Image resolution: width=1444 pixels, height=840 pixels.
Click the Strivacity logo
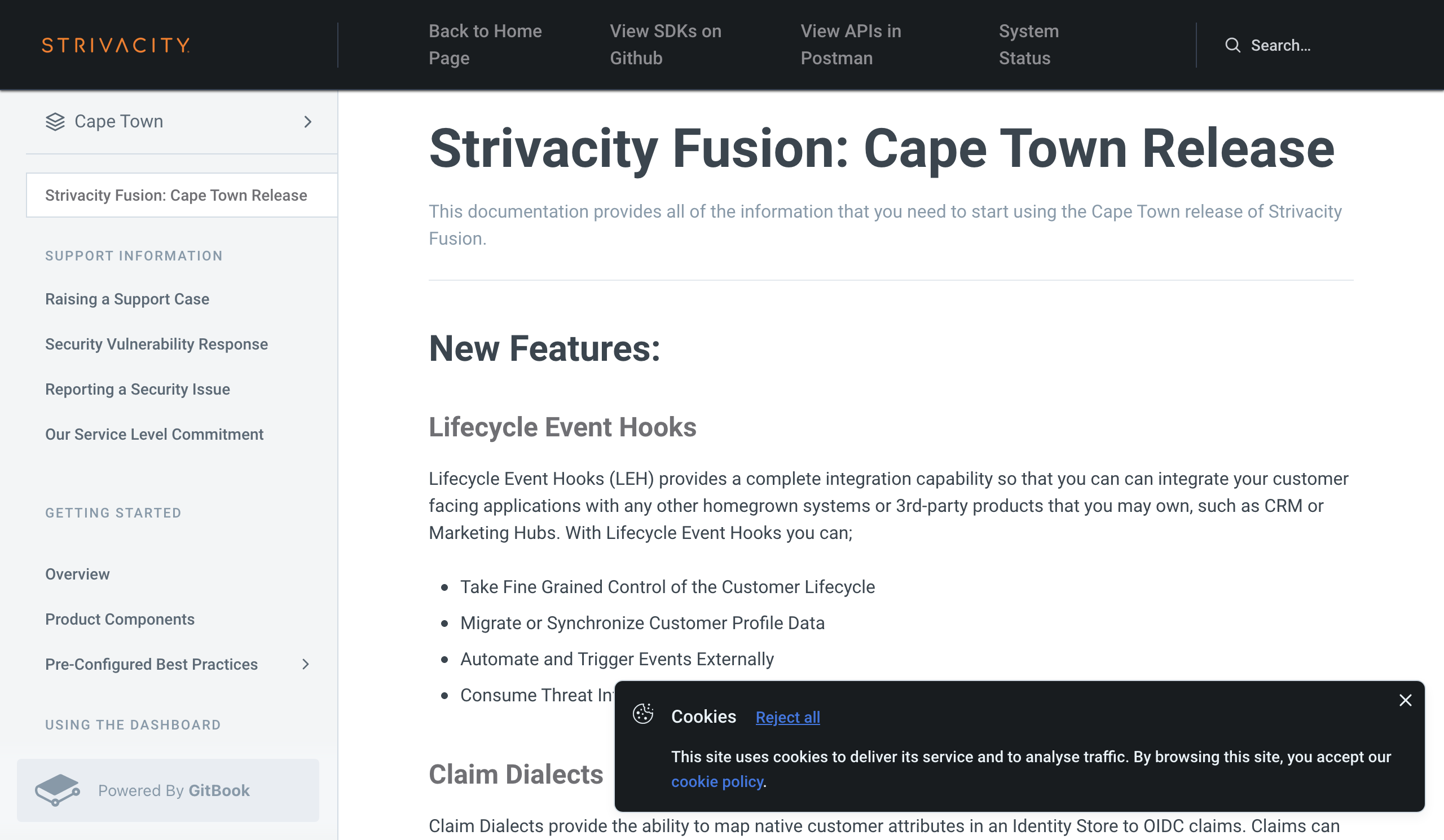(116, 45)
